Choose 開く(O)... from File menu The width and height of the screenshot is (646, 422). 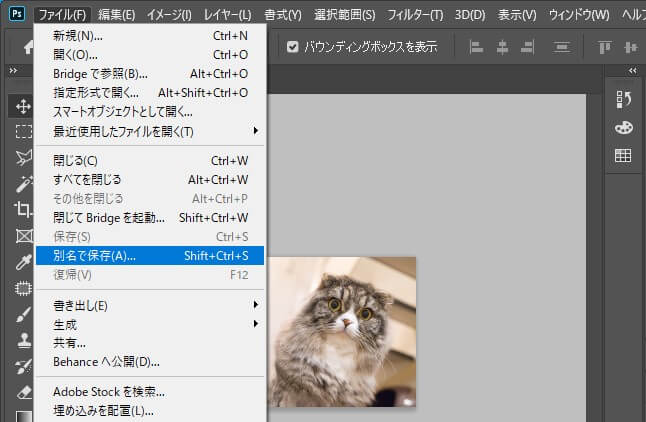150,55
